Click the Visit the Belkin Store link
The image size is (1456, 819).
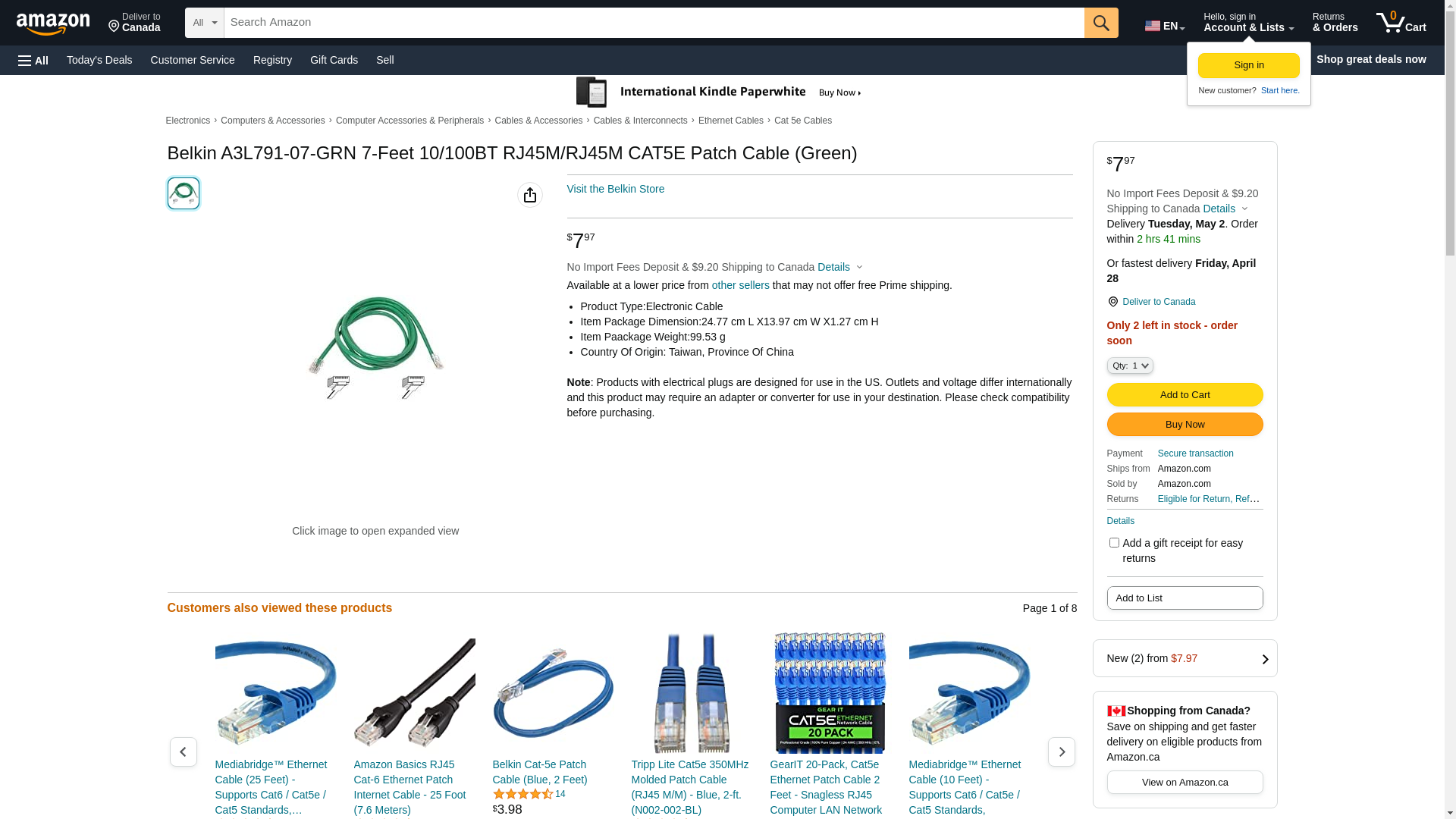pos(615,189)
